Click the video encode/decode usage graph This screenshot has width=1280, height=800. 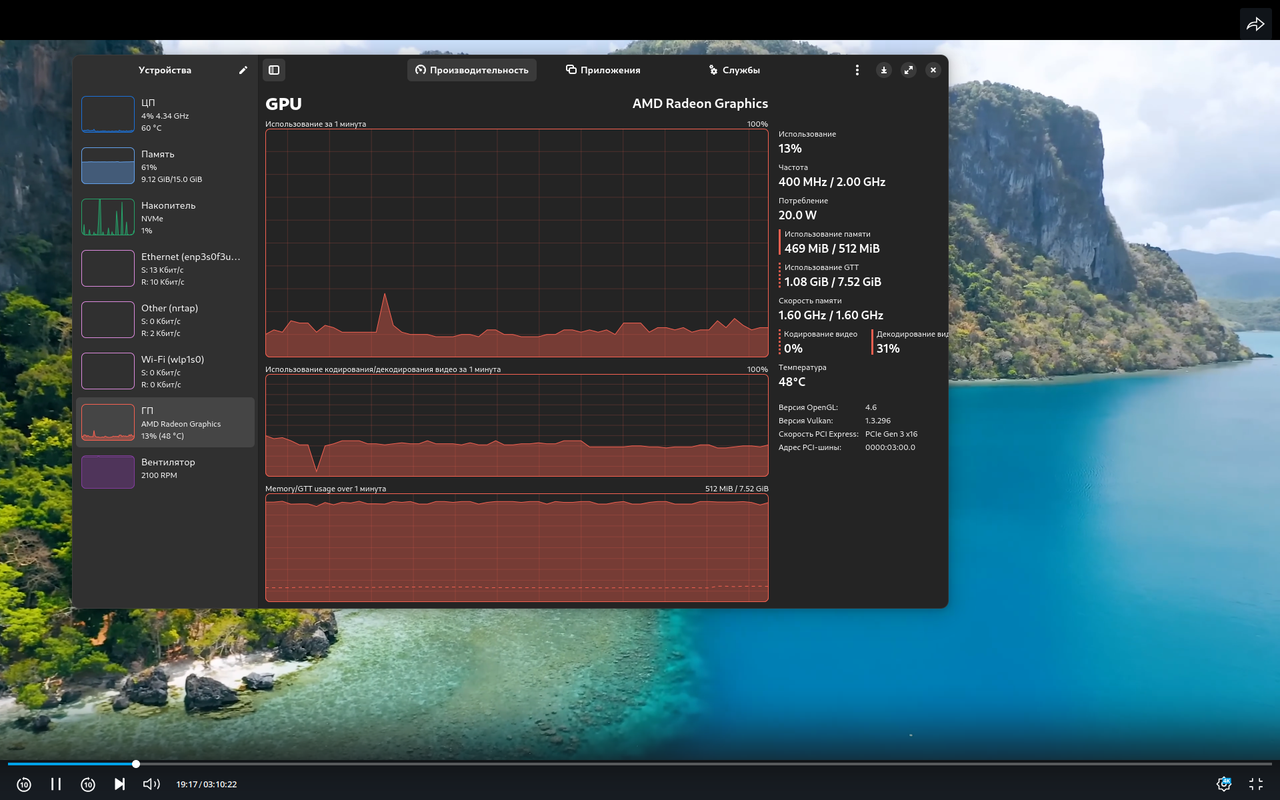517,426
